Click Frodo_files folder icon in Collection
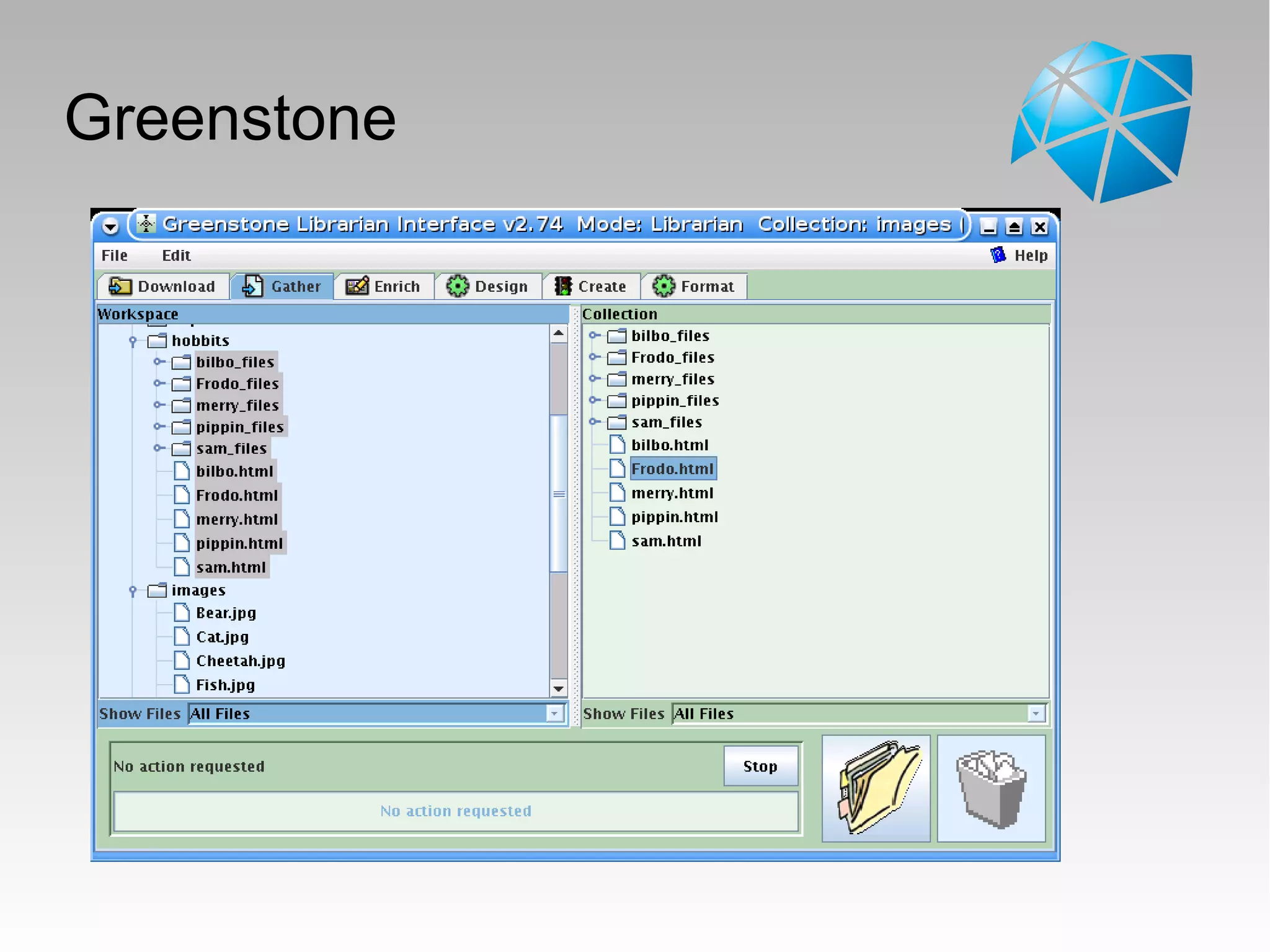The image size is (1270, 952). [616, 358]
